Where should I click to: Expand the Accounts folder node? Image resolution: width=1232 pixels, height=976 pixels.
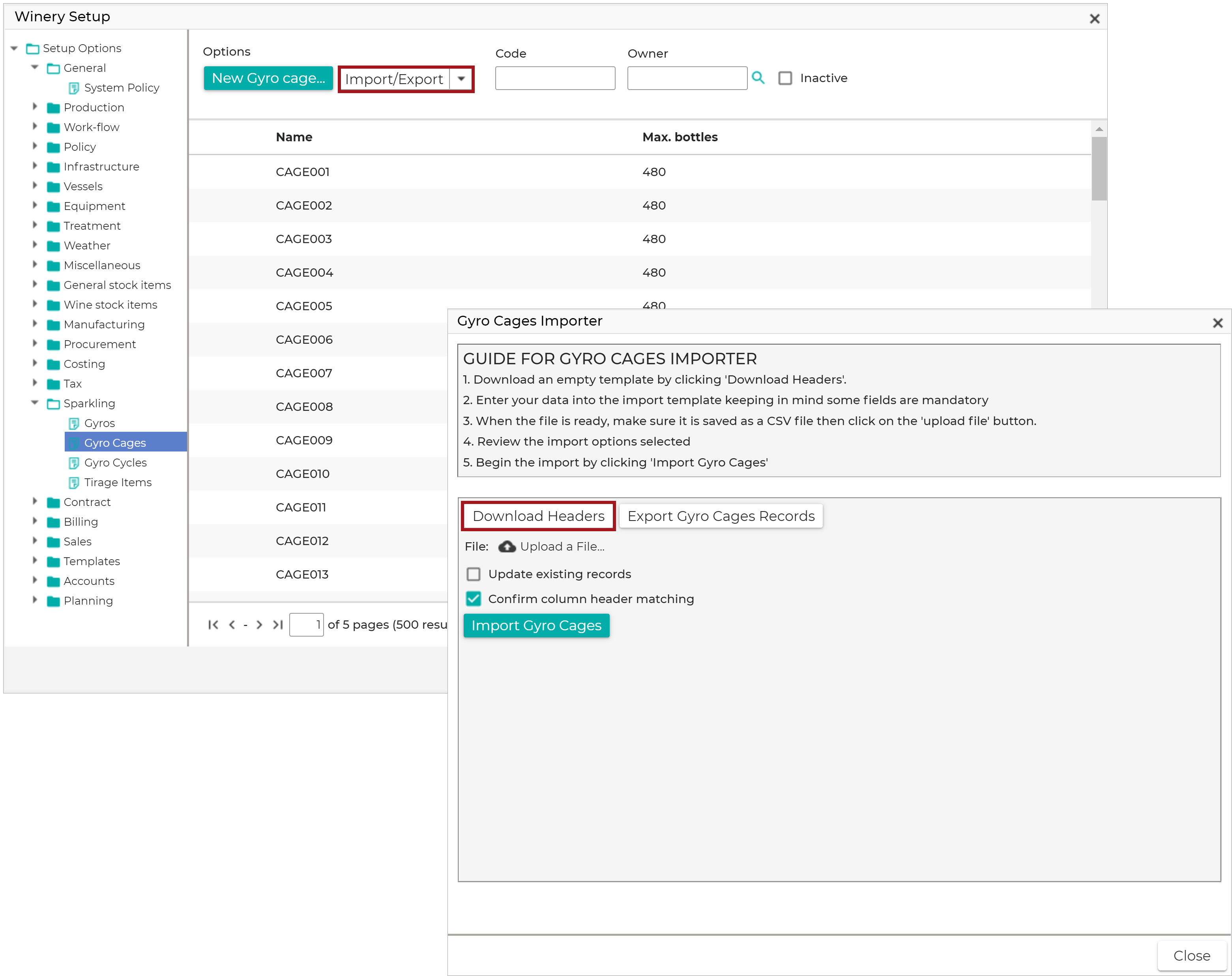(x=35, y=580)
